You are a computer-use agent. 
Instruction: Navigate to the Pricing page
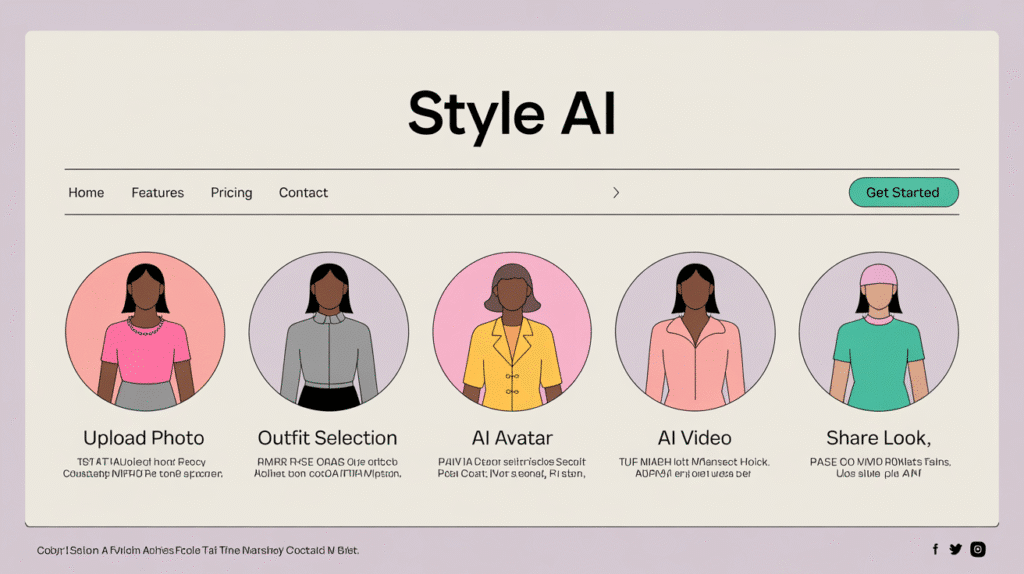pyautogui.click(x=231, y=192)
